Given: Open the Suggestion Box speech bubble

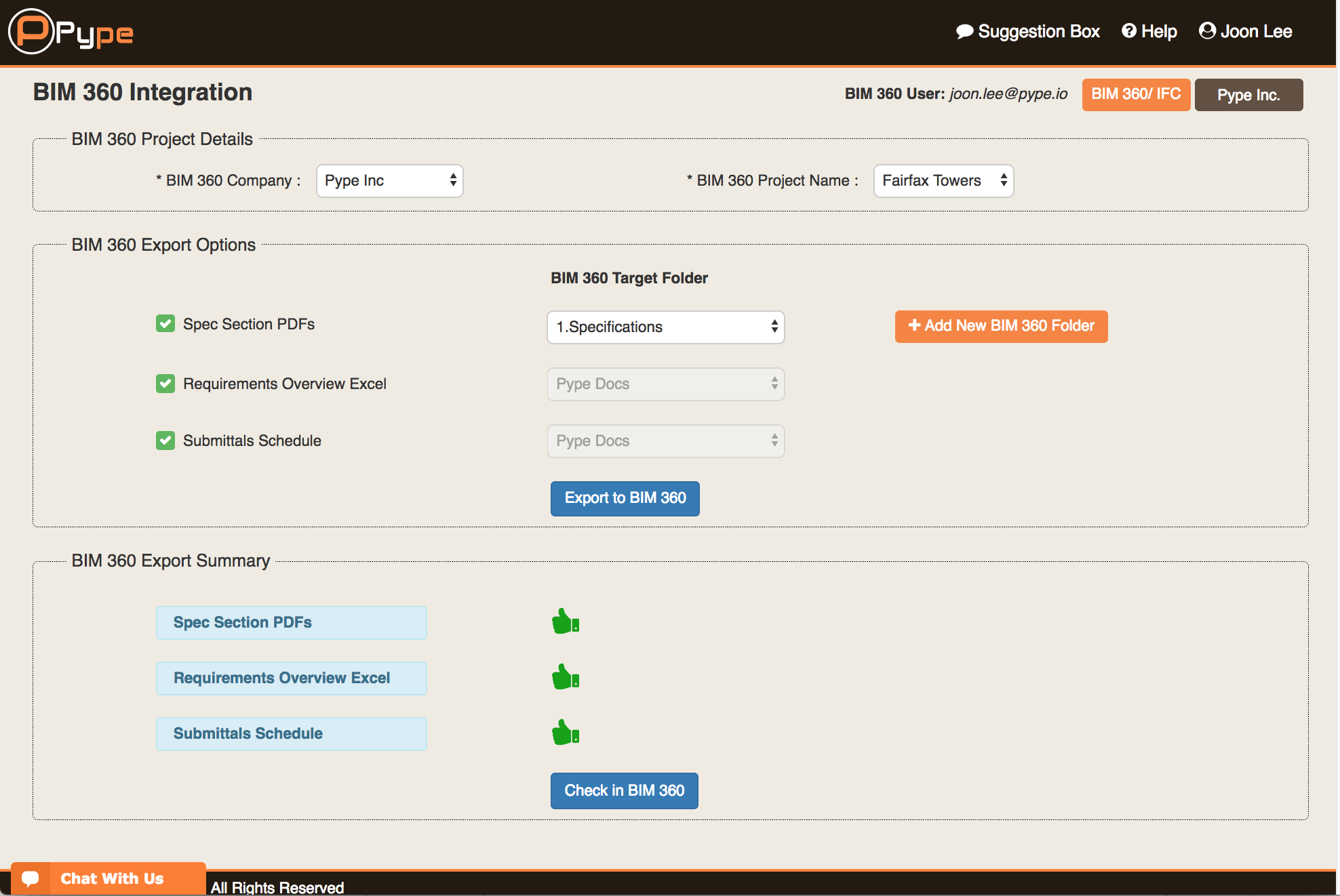Looking at the screenshot, I should pyautogui.click(x=964, y=32).
